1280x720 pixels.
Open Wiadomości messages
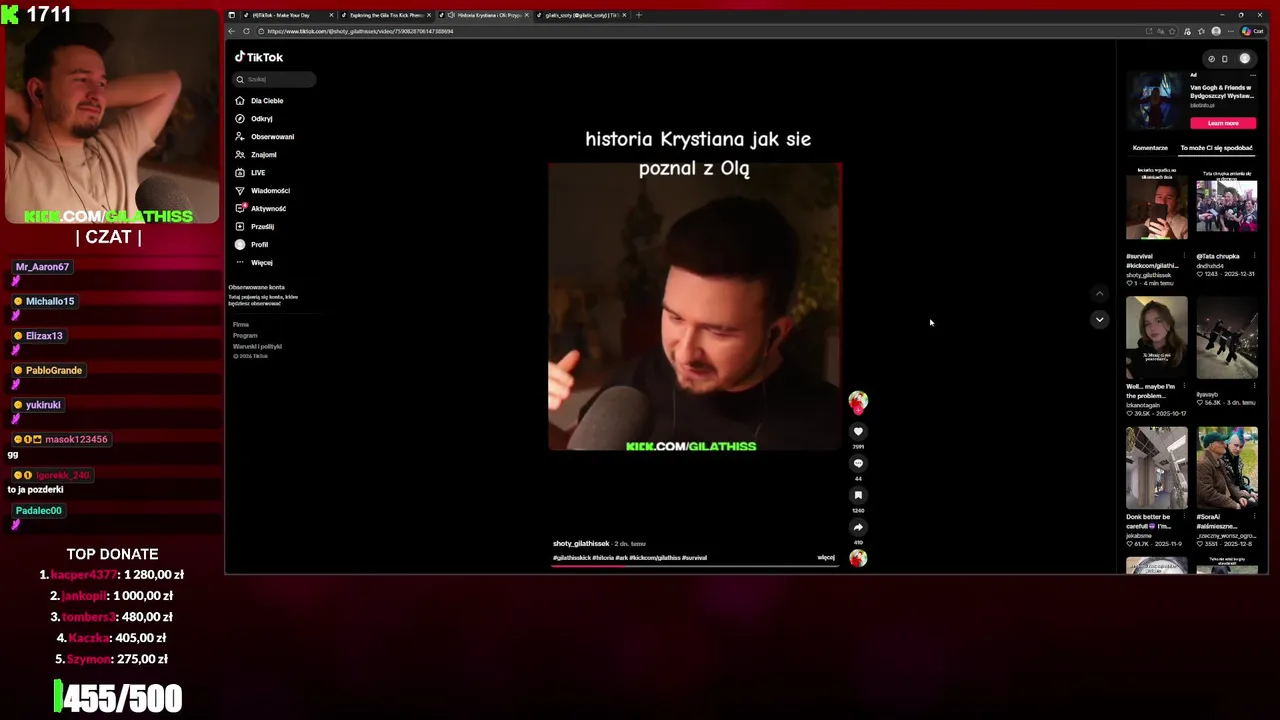263,191
